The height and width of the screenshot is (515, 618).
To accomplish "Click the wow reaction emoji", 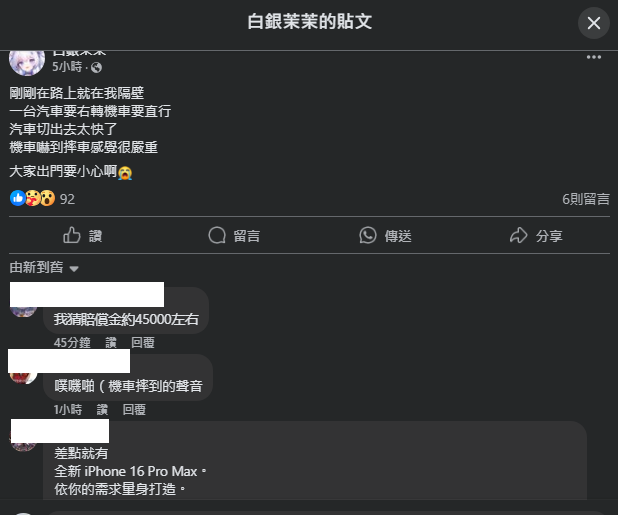I will (x=47, y=198).
